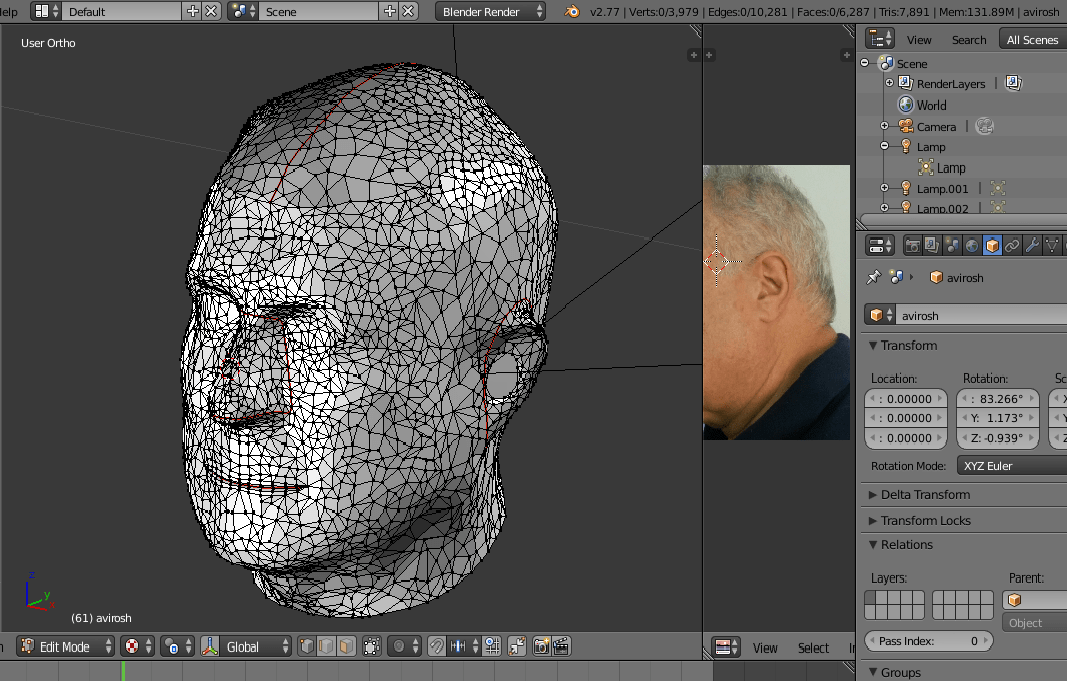The height and width of the screenshot is (686, 1067).
Task: Toggle first cell in Layers grid
Action: click(x=872, y=598)
